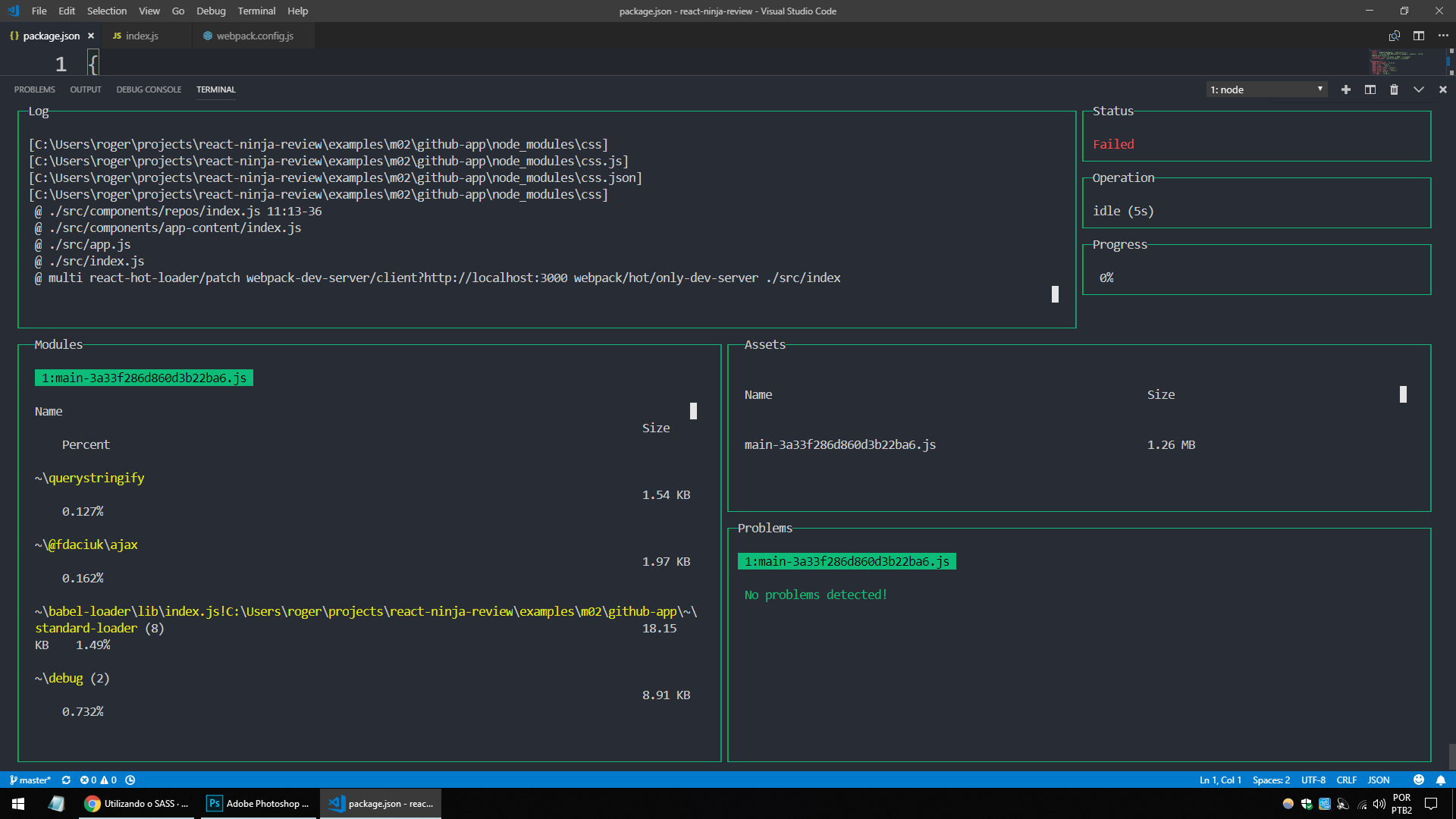This screenshot has height=819, width=1456.
Task: Open the Debug menu
Action: coord(210,11)
